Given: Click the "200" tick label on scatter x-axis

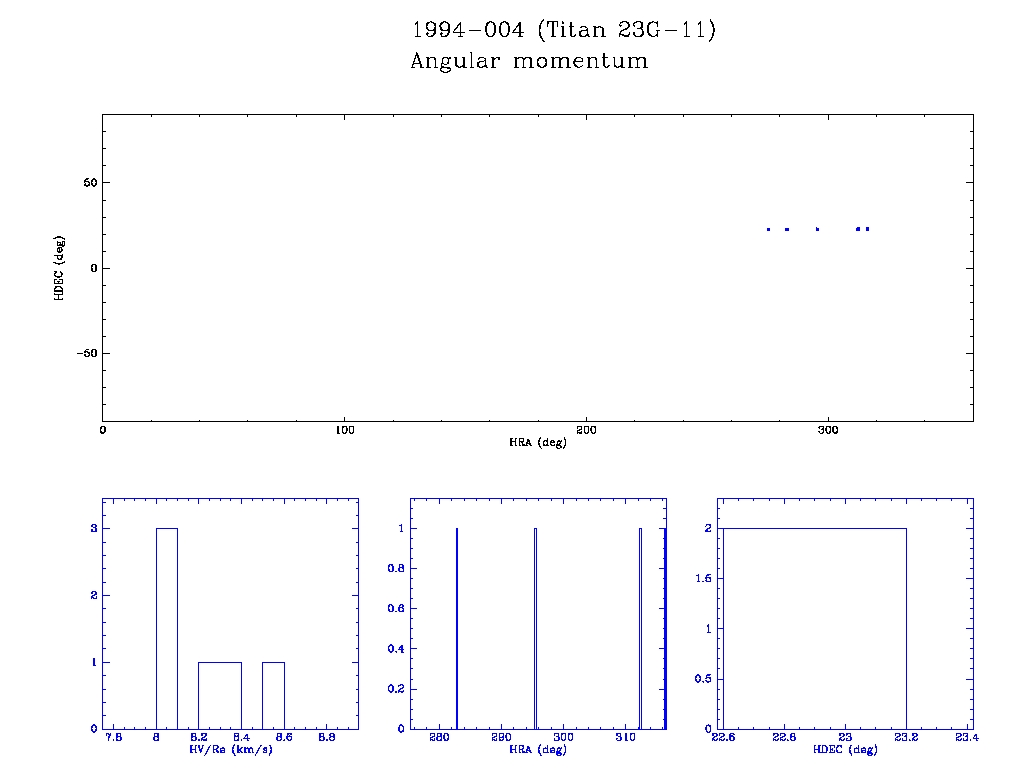Looking at the screenshot, I should pyautogui.click(x=586, y=430).
